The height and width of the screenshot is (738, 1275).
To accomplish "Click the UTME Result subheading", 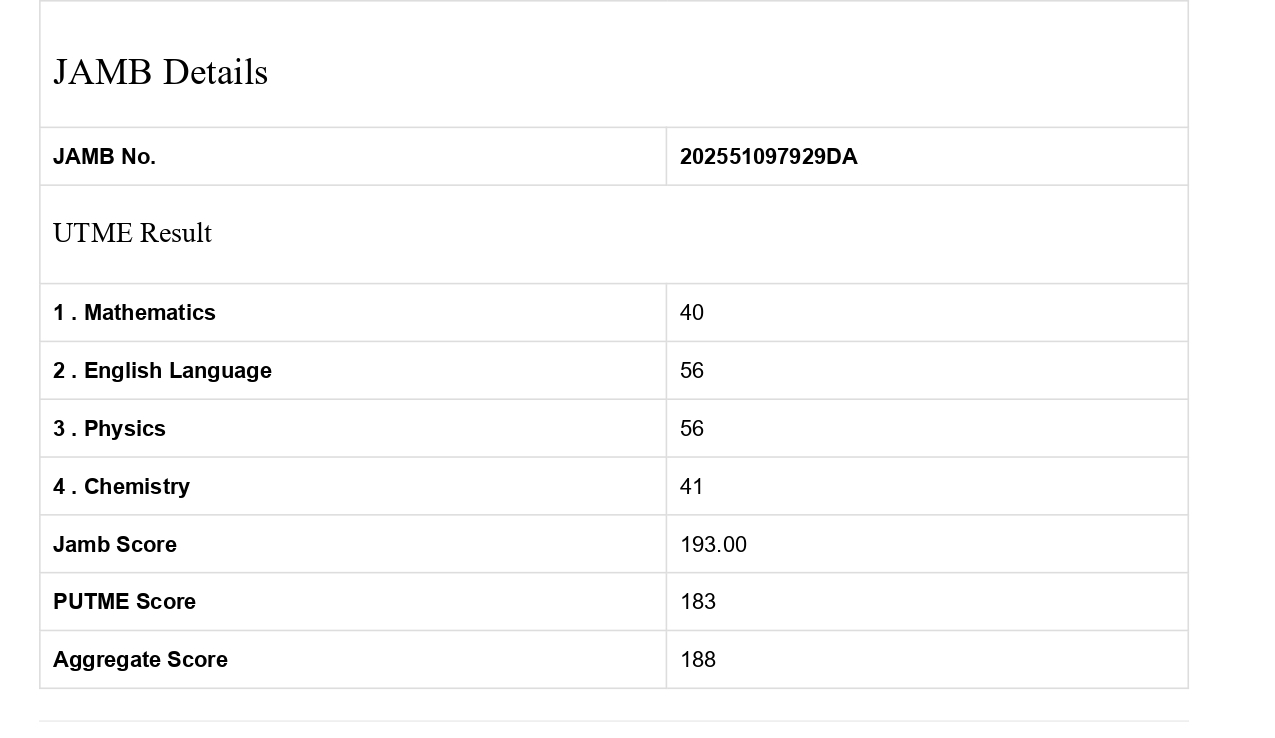I will pyautogui.click(x=132, y=233).
